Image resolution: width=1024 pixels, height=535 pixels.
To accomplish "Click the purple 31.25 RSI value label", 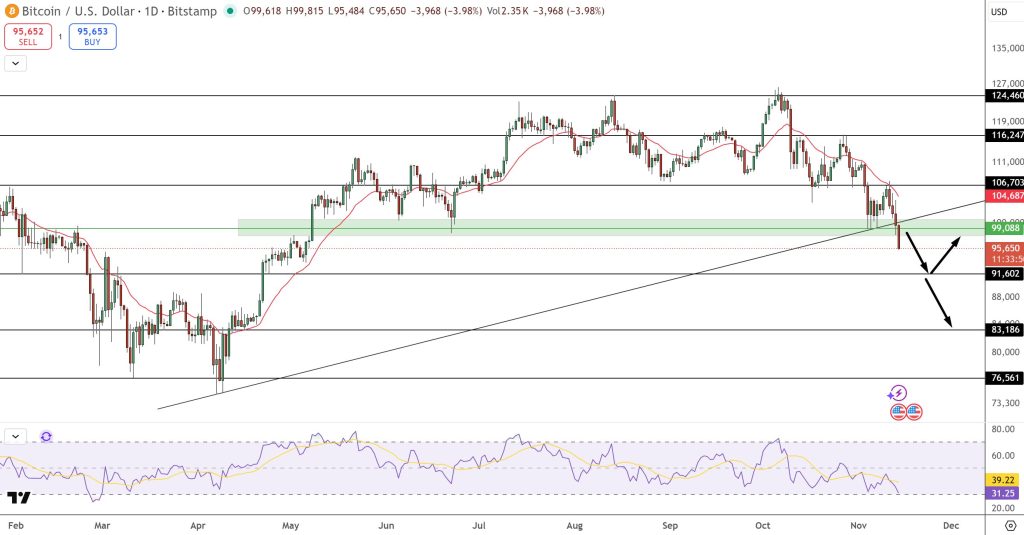I will pos(1004,493).
